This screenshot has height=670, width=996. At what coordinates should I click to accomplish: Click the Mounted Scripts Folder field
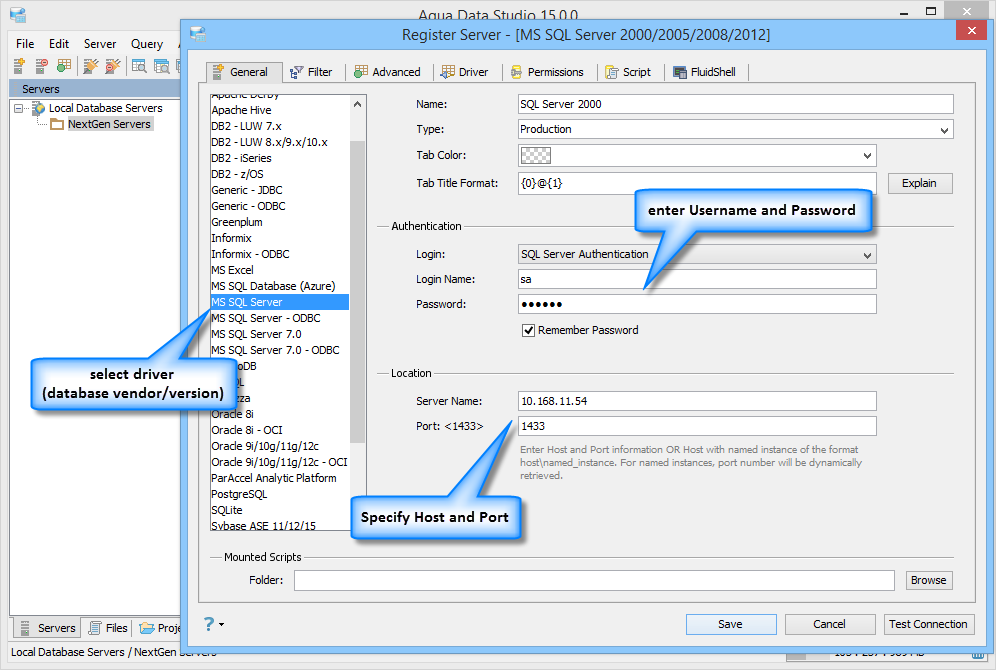(594, 580)
